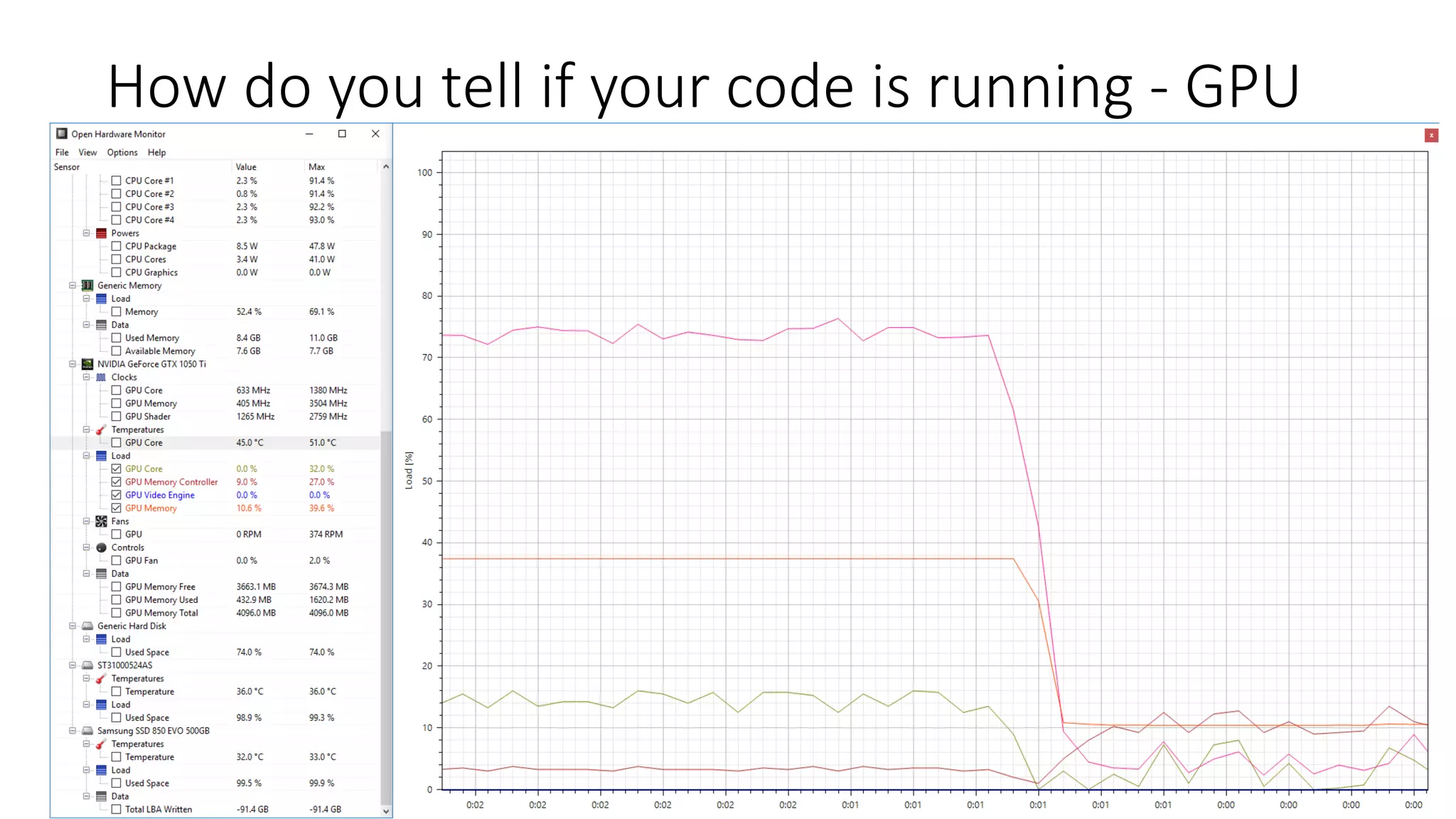Click the Controls knob icon
This screenshot has height=819, width=1456.
tap(101, 547)
